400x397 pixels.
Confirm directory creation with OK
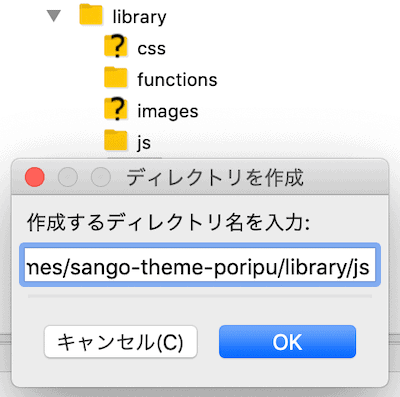(287, 342)
